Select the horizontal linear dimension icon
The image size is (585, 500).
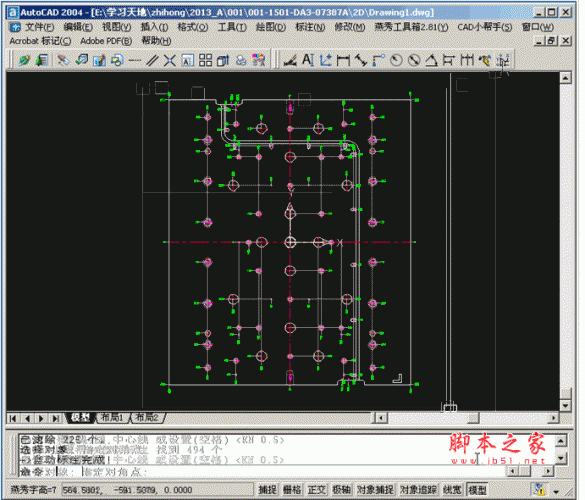coord(343,60)
